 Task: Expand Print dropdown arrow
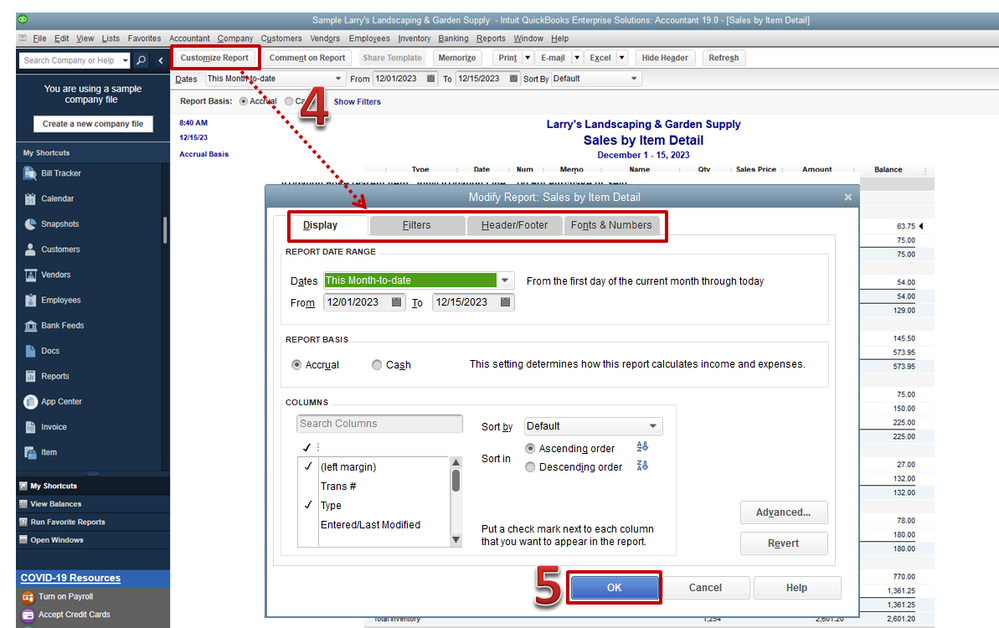[x=528, y=58]
